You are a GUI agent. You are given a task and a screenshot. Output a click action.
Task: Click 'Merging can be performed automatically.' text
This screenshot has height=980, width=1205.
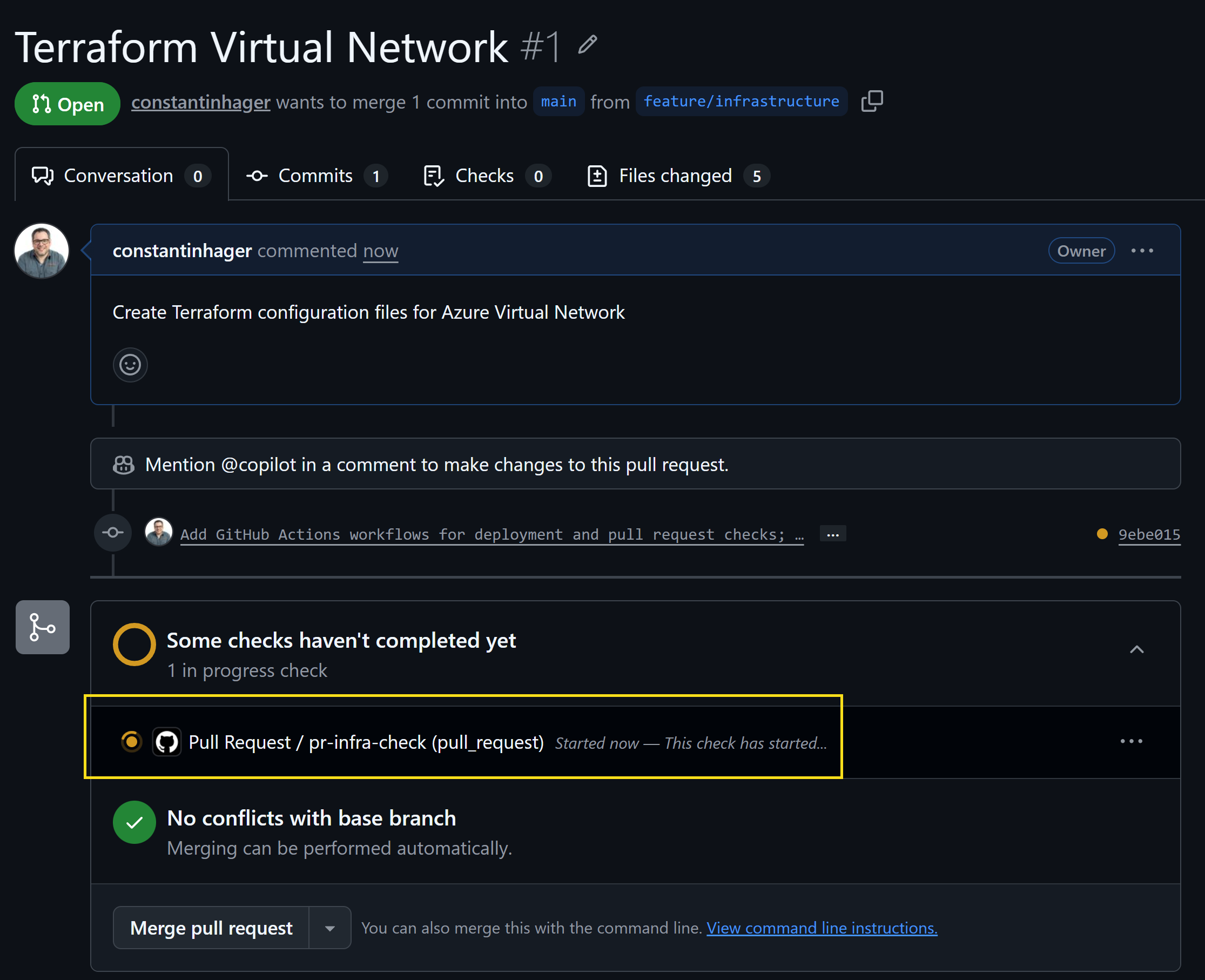pos(340,848)
